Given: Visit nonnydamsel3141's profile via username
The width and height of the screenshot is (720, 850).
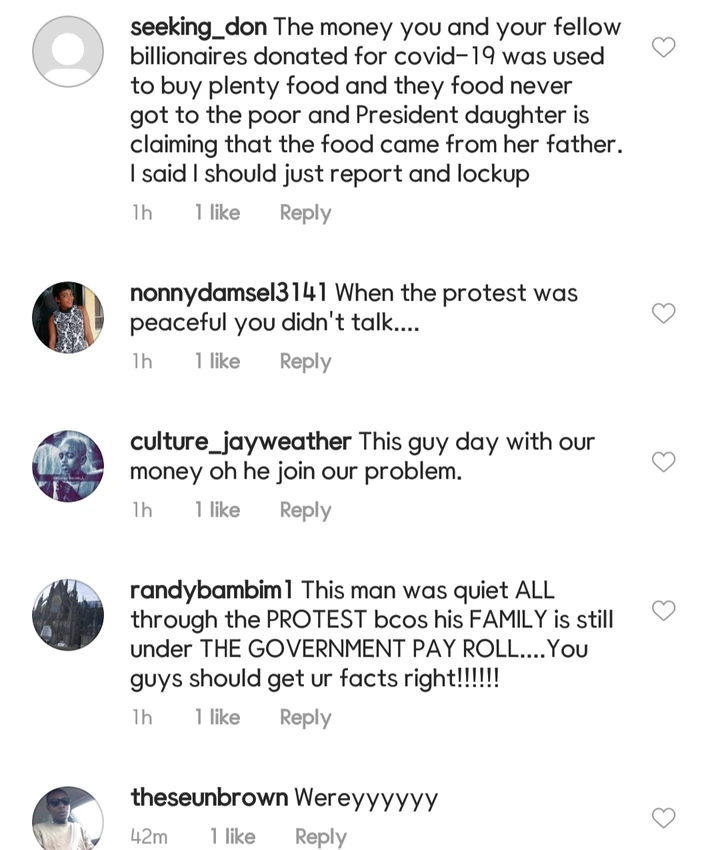Looking at the screenshot, I should coord(229,293).
